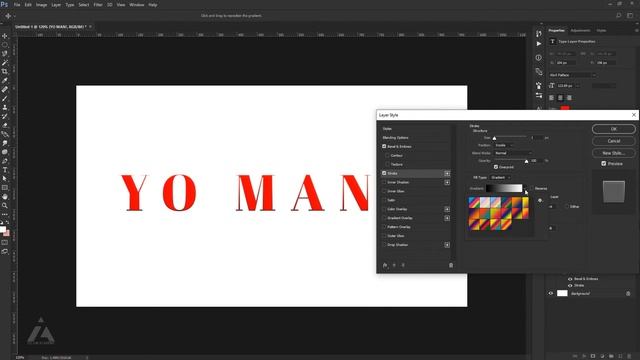Select the Zoom tool
This screenshot has width=640, height=360.
4,206
